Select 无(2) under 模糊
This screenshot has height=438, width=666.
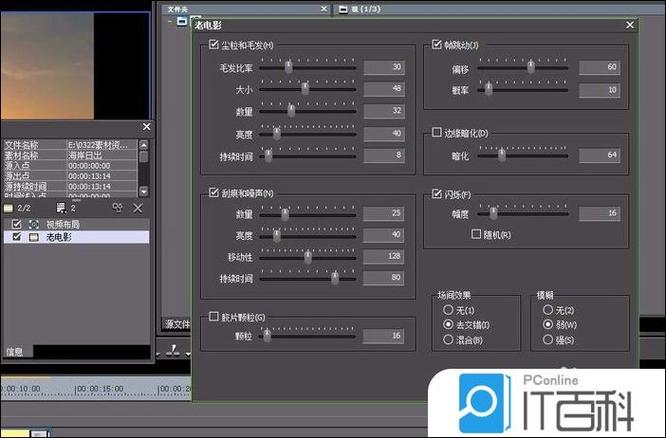point(548,310)
